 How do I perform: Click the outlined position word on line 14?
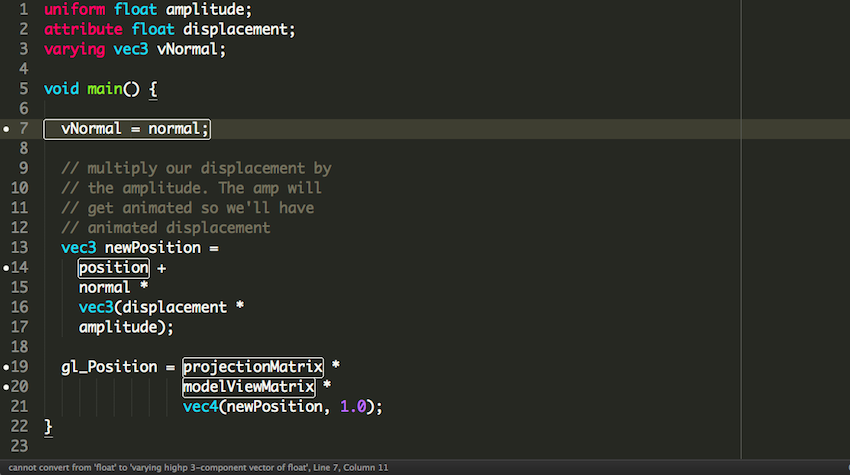point(114,268)
